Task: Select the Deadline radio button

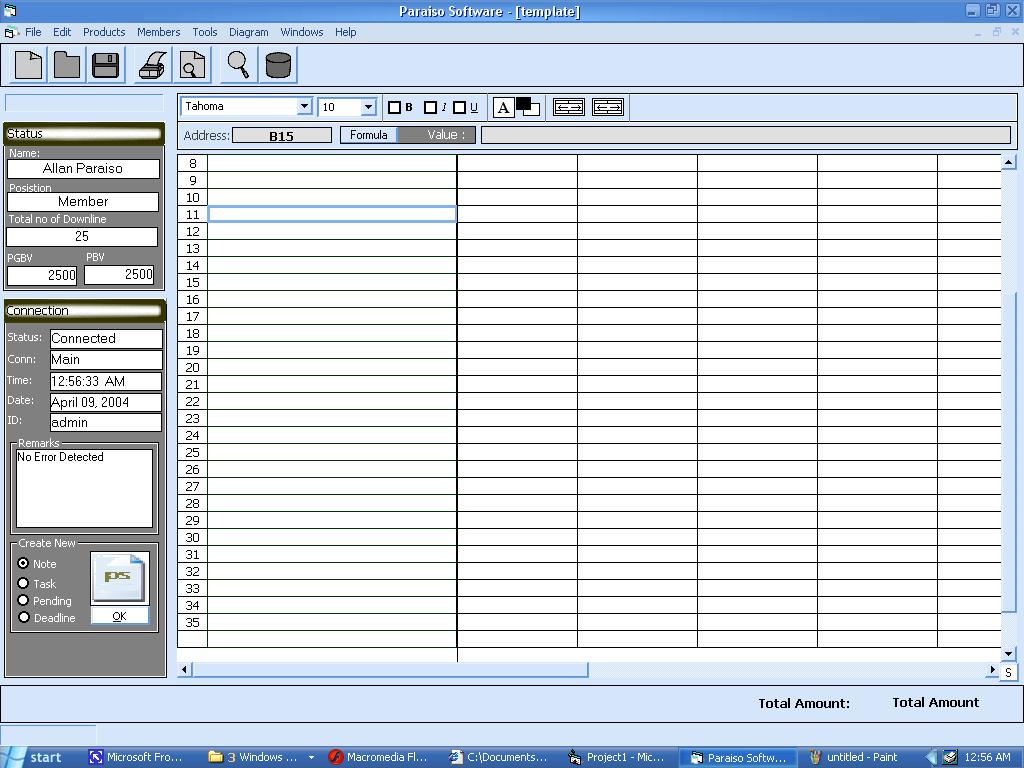Action: pos(24,617)
